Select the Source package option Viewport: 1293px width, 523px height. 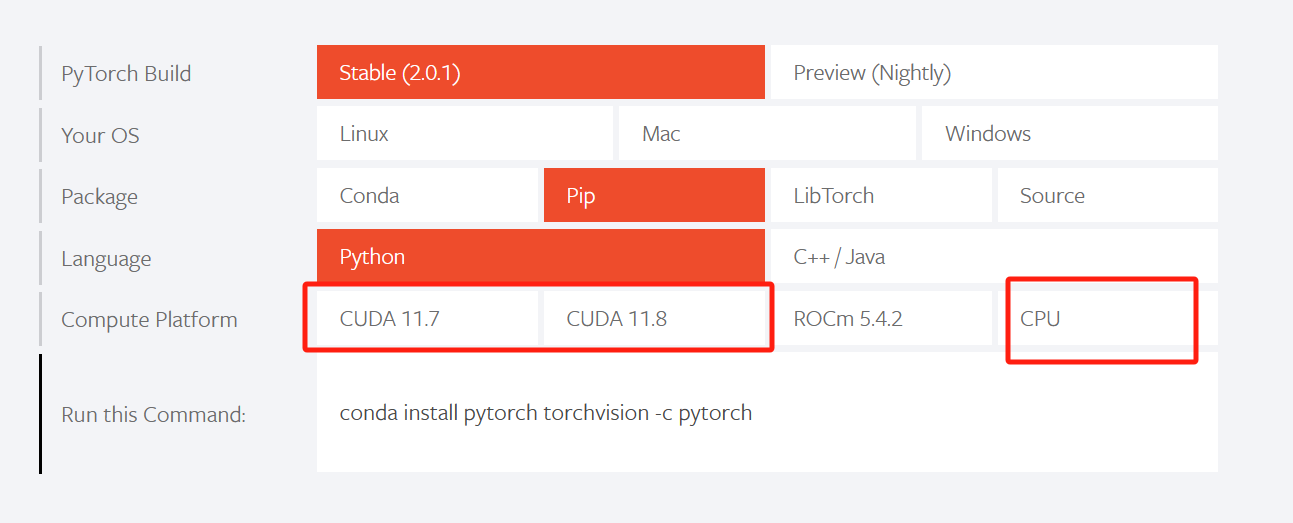click(1107, 196)
